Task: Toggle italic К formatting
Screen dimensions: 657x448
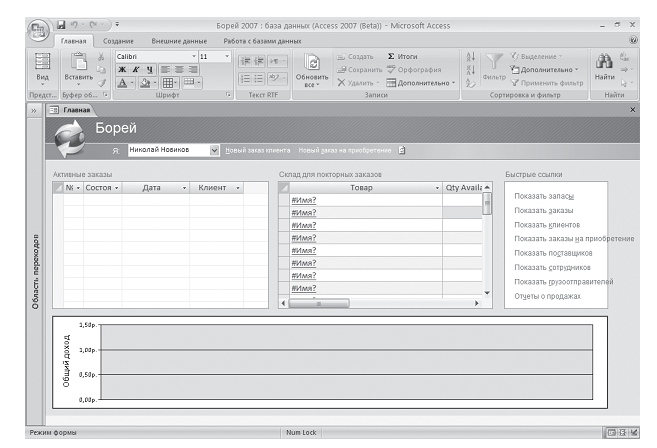Action: (x=136, y=70)
